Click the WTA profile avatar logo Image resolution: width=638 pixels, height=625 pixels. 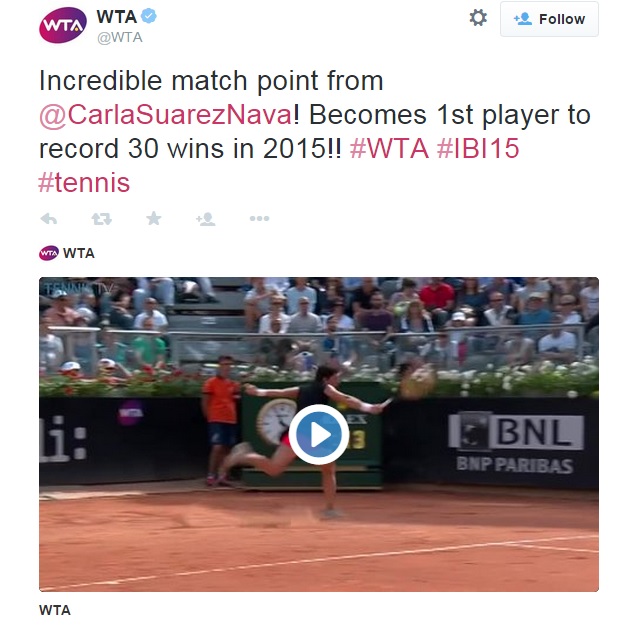point(63,25)
